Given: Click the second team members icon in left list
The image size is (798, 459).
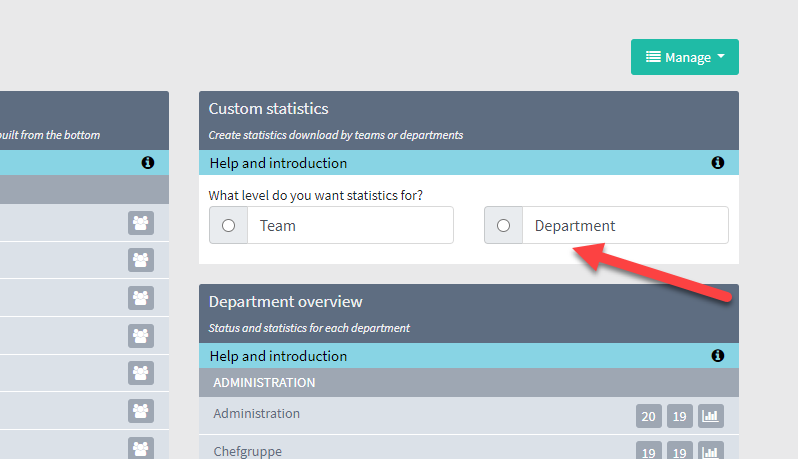Looking at the screenshot, I should 141,260.
